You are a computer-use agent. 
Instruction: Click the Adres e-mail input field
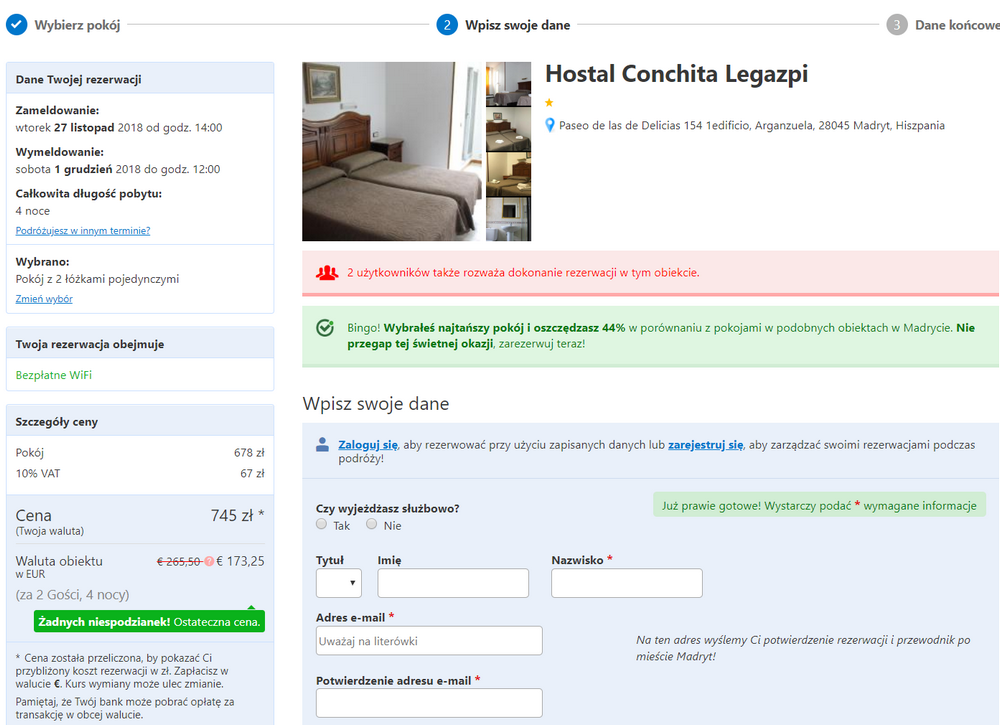[429, 641]
